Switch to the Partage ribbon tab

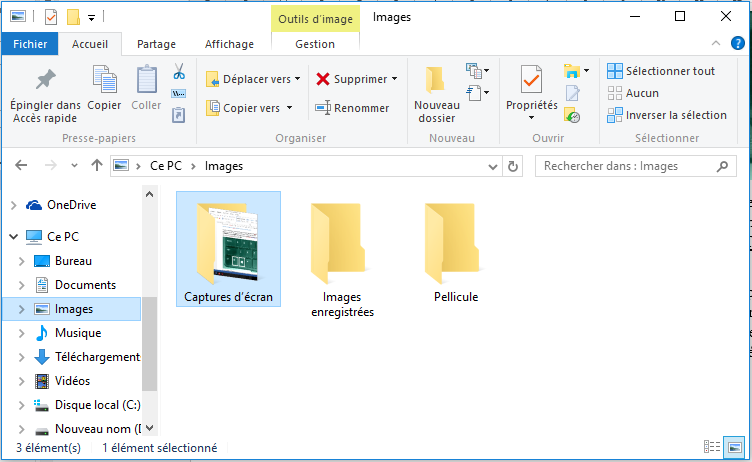156,44
